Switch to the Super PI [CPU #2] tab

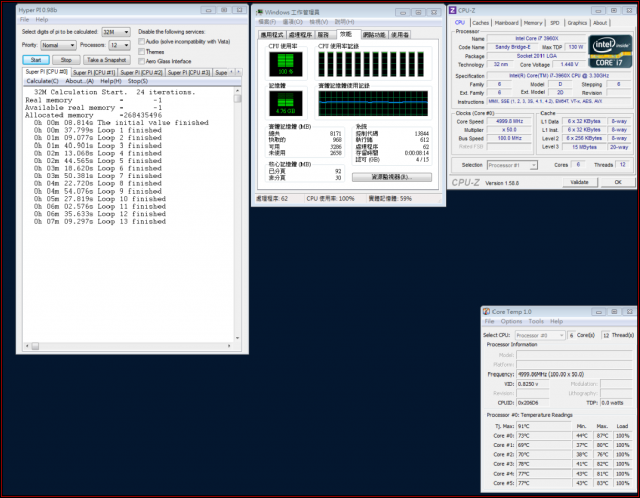141,73
